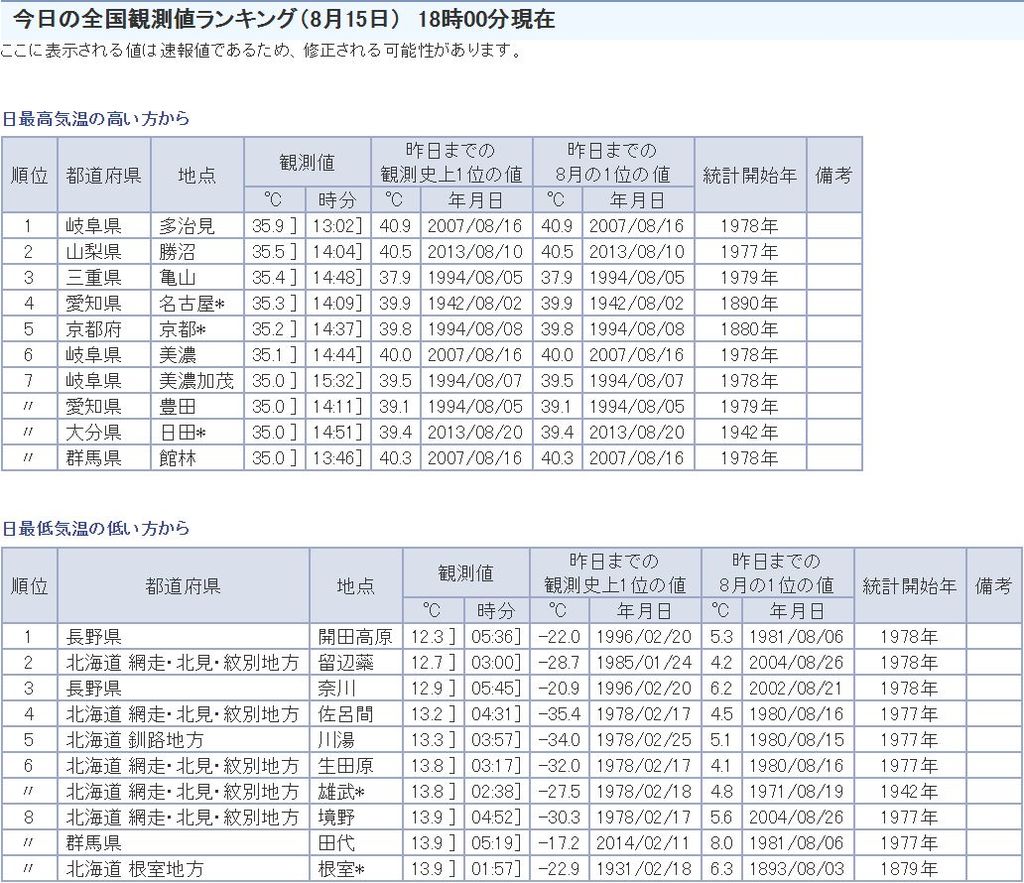Open the 多治見 station entry
This screenshot has height=883, width=1024.
pos(187,226)
